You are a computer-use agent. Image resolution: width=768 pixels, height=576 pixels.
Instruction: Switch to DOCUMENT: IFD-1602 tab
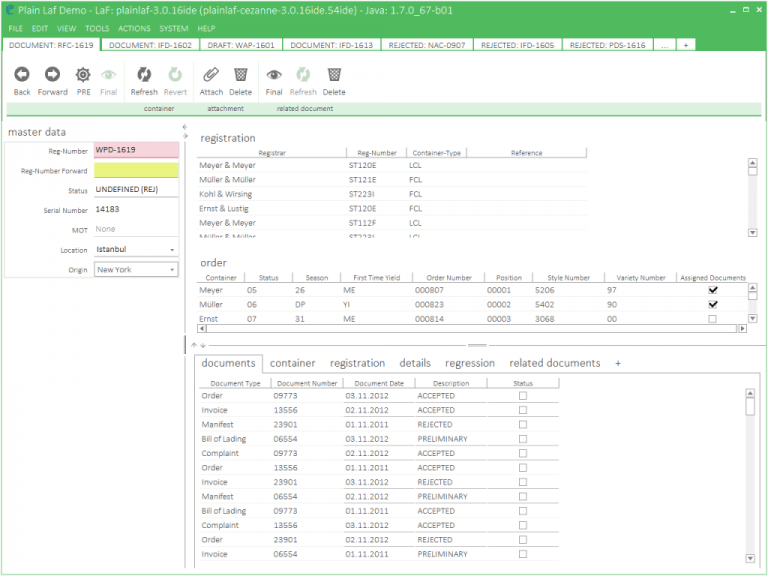(x=150, y=45)
